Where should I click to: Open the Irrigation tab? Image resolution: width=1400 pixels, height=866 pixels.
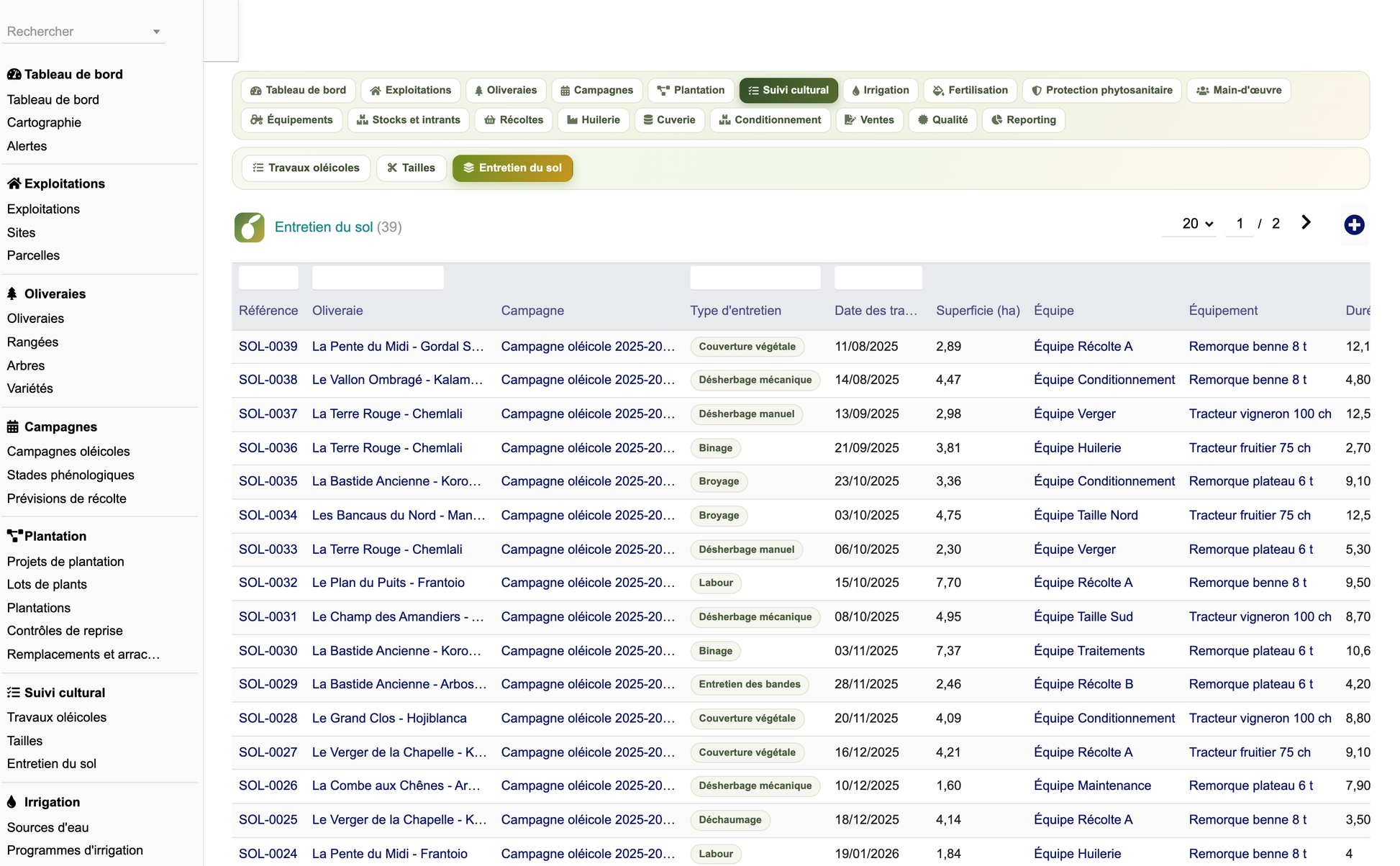pos(881,91)
